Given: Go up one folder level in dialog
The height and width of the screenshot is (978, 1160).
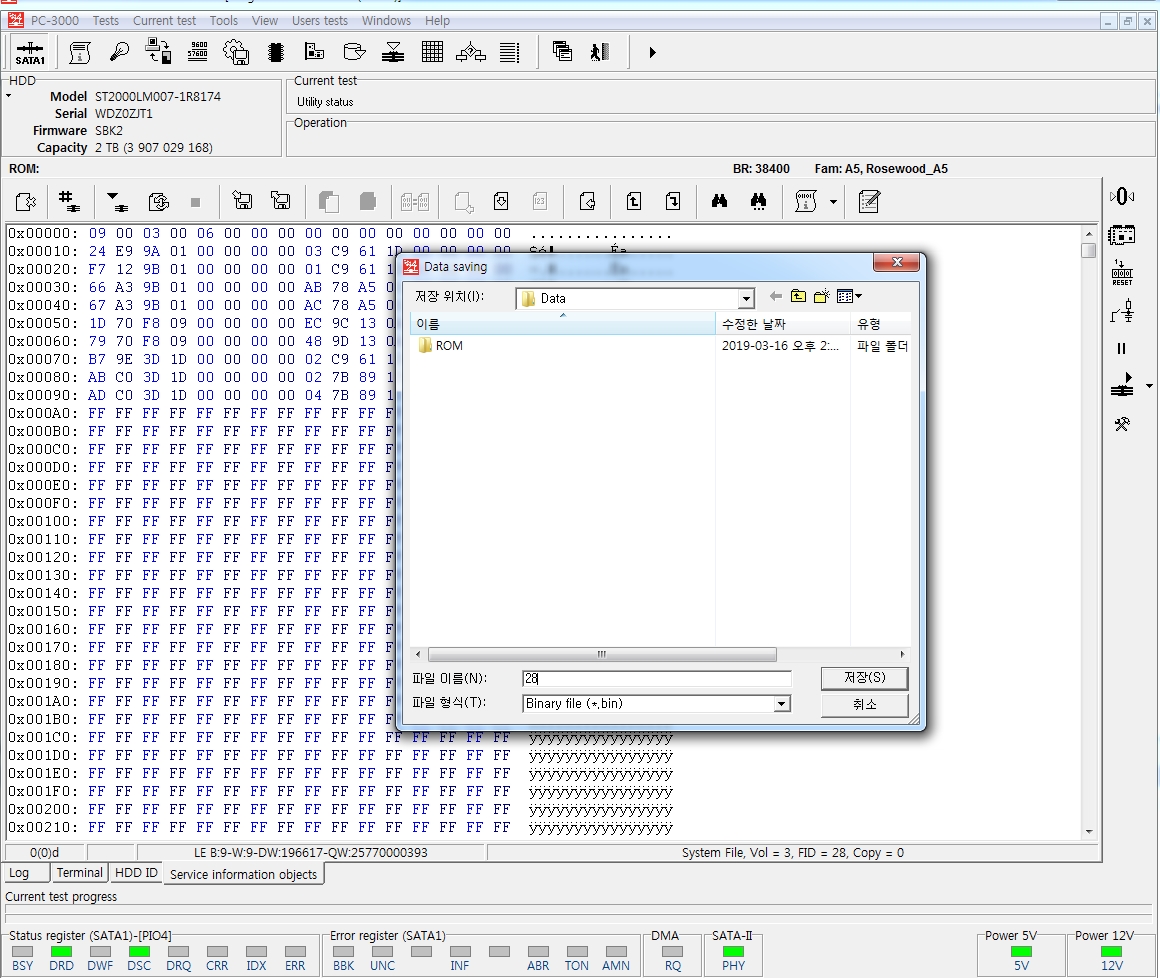Looking at the screenshot, I should [x=798, y=297].
